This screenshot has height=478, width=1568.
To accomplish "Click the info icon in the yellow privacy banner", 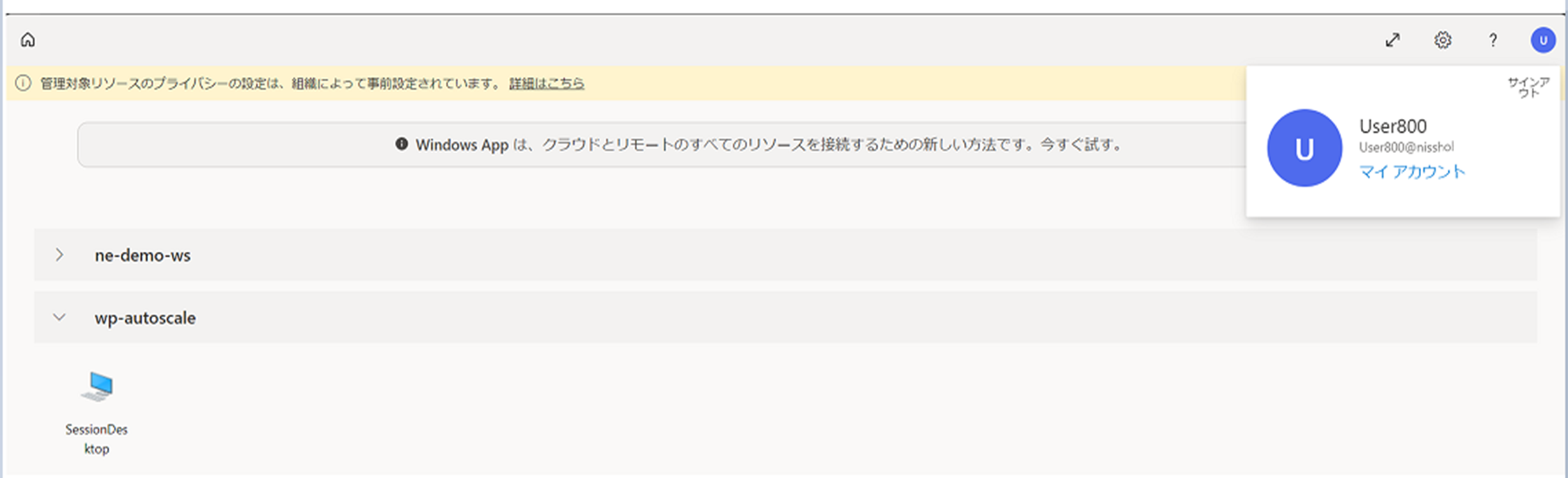I will (23, 83).
